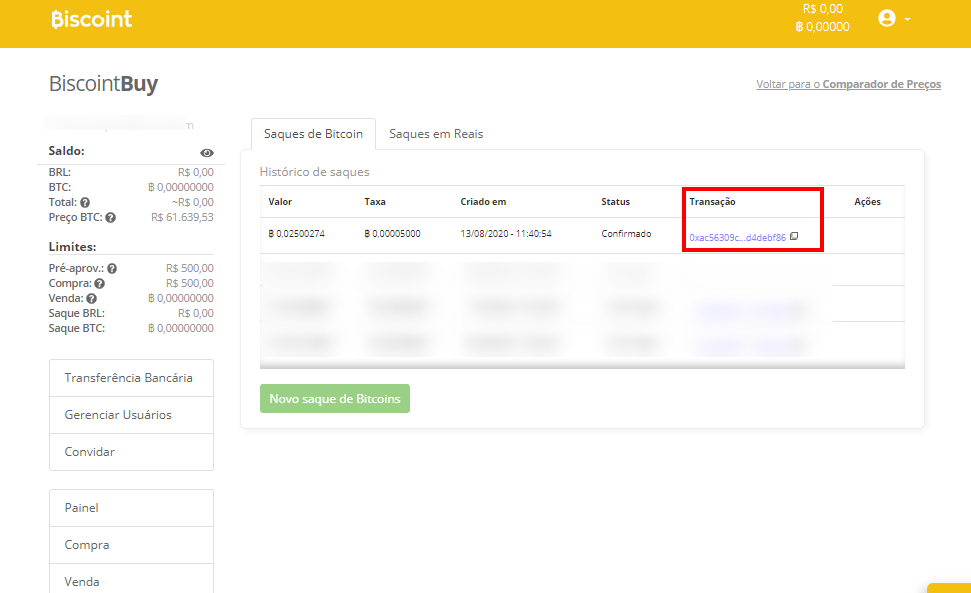Click the Confirmado status cell

click(x=626, y=234)
